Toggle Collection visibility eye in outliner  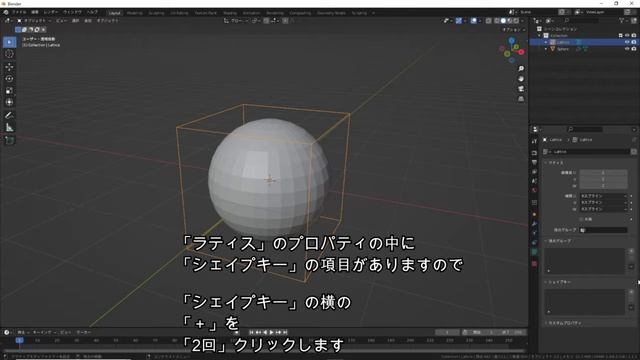click(x=627, y=36)
